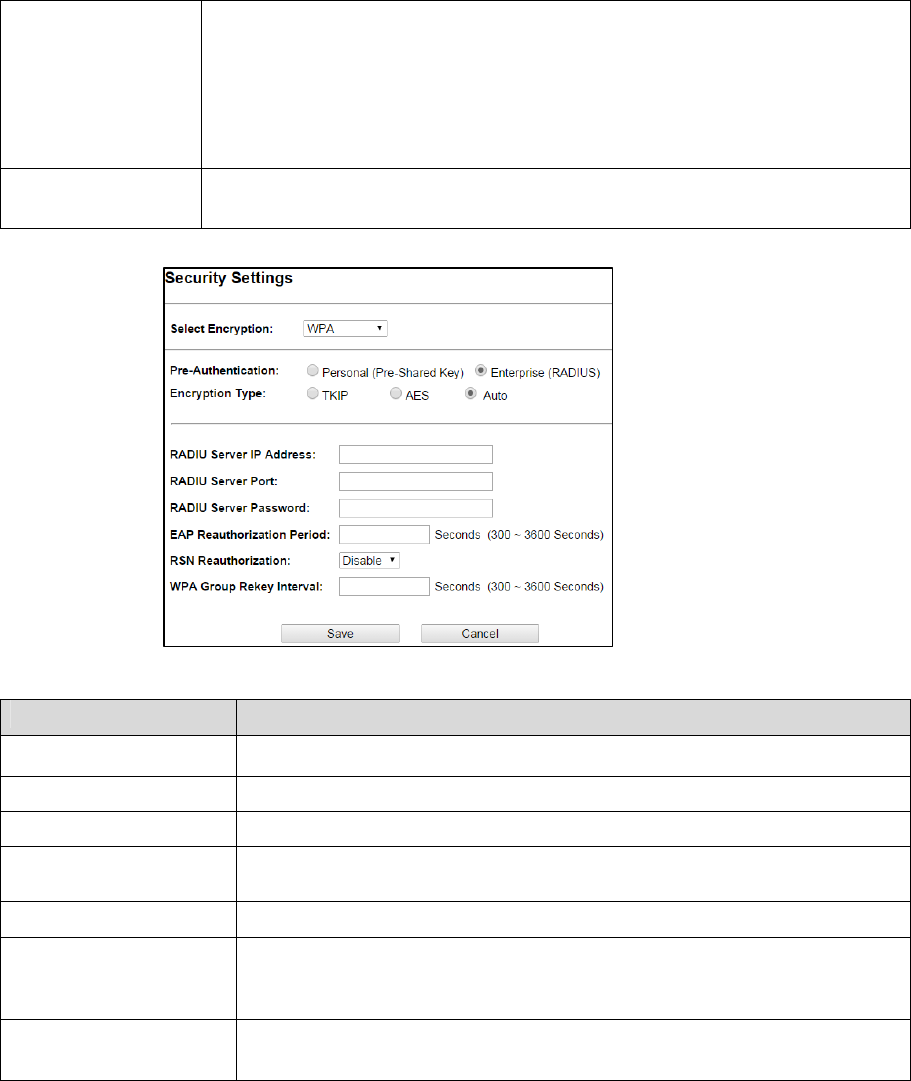Click the Encryption Type label
The height and width of the screenshot is (1081, 911).
click(x=218, y=394)
